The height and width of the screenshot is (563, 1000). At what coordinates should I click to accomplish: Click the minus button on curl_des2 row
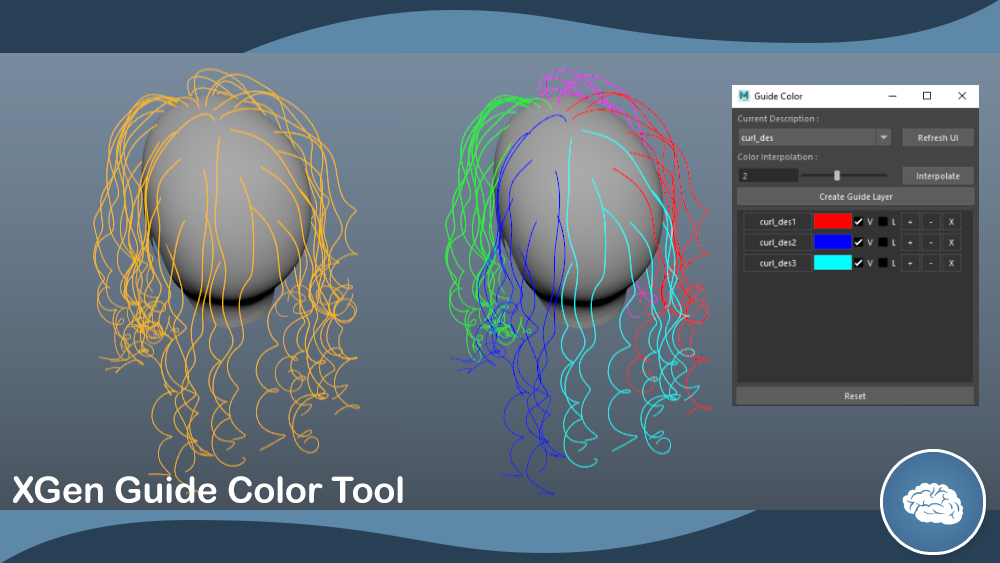931,242
